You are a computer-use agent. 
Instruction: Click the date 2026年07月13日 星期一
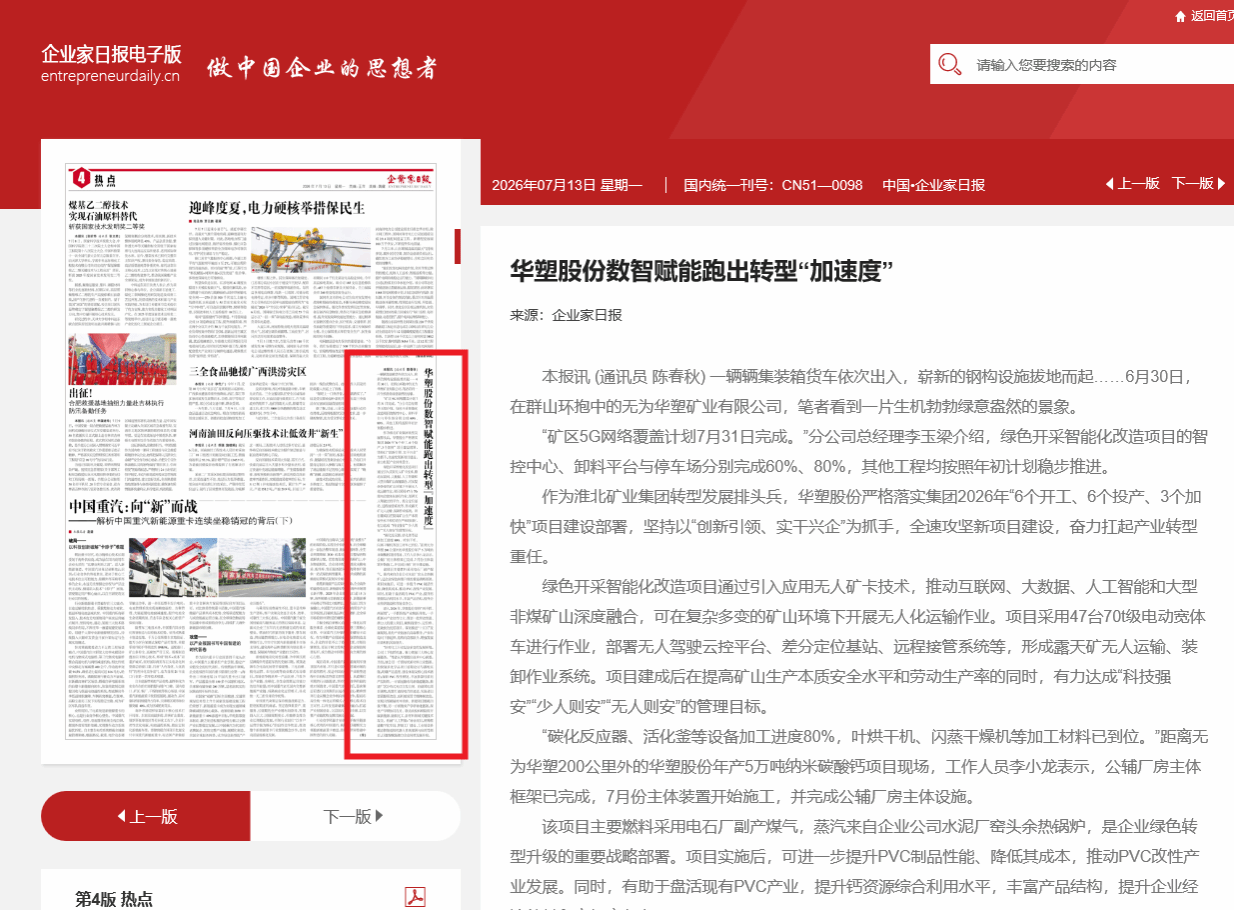(567, 185)
